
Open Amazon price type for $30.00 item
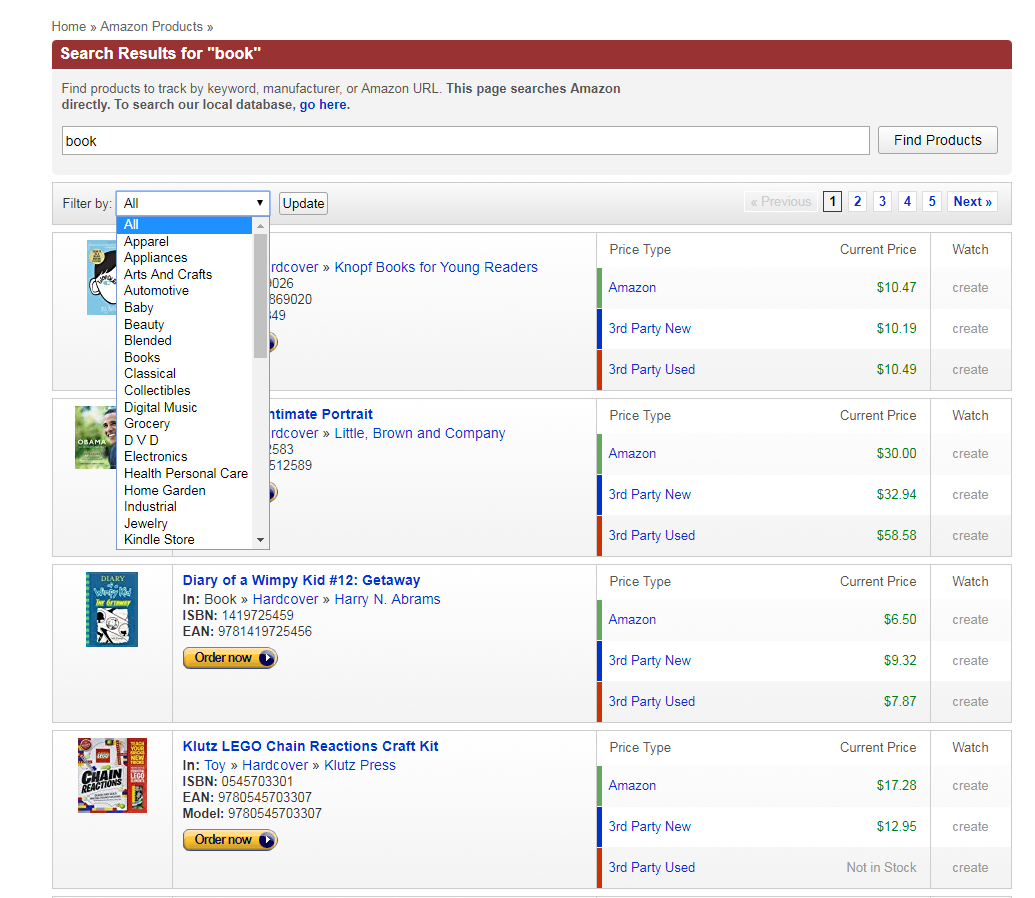tap(632, 454)
